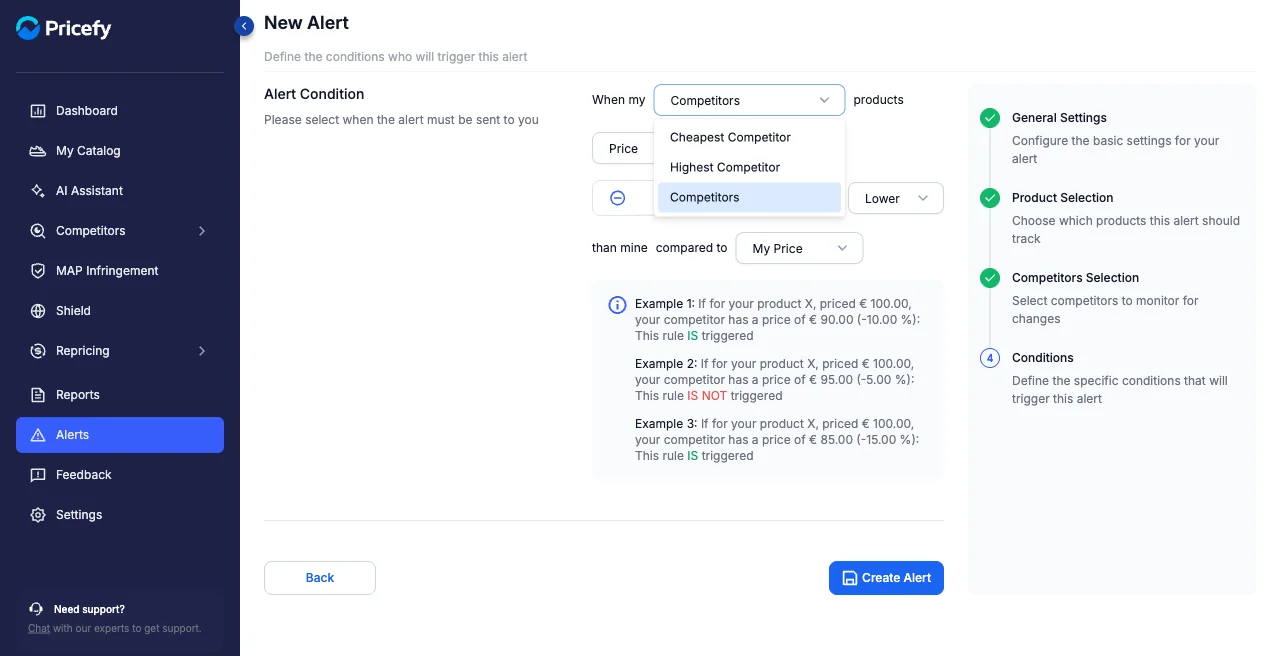This screenshot has height=656, width=1280.
Task: Collapse the sidebar with arrow button
Action: pyautogui.click(x=244, y=26)
